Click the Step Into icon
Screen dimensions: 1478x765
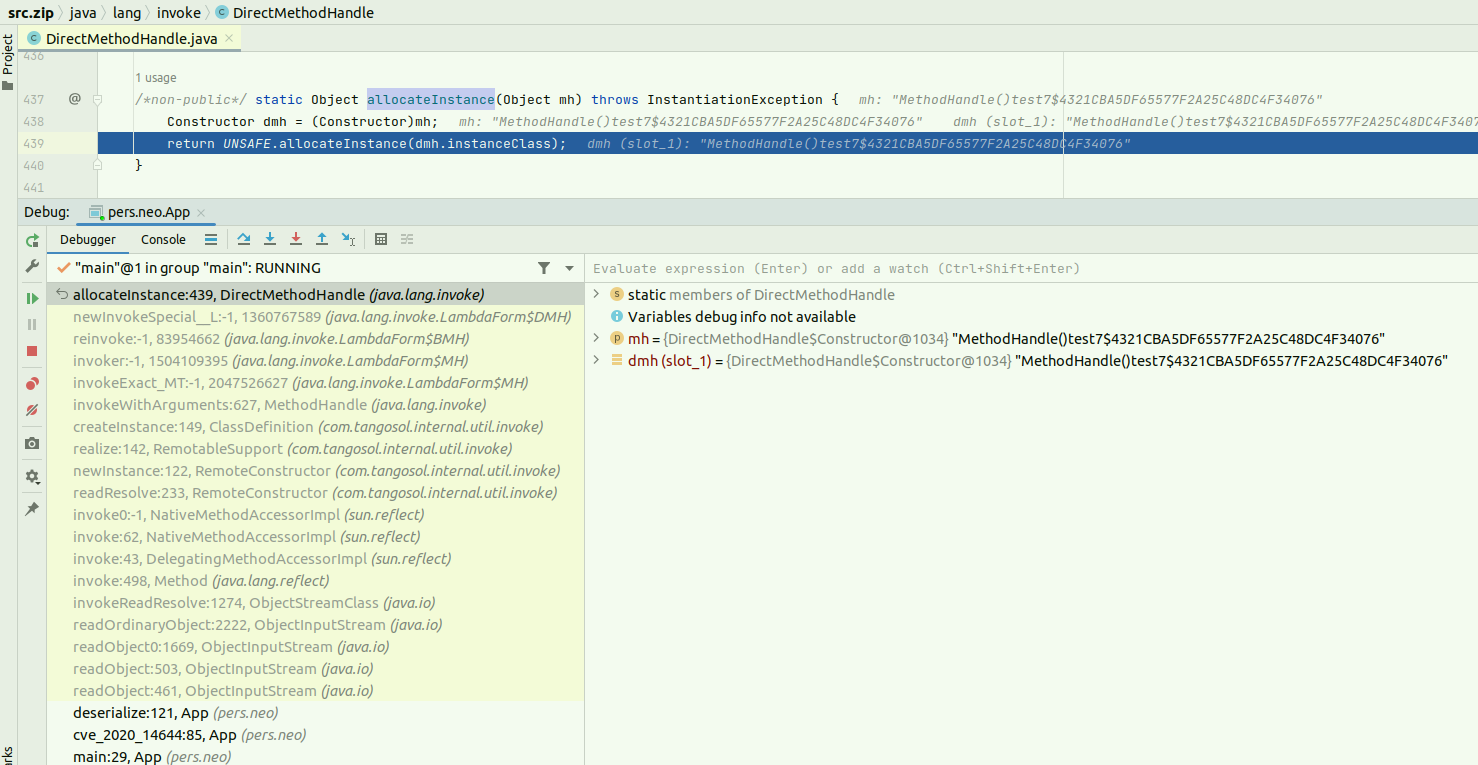click(270, 239)
